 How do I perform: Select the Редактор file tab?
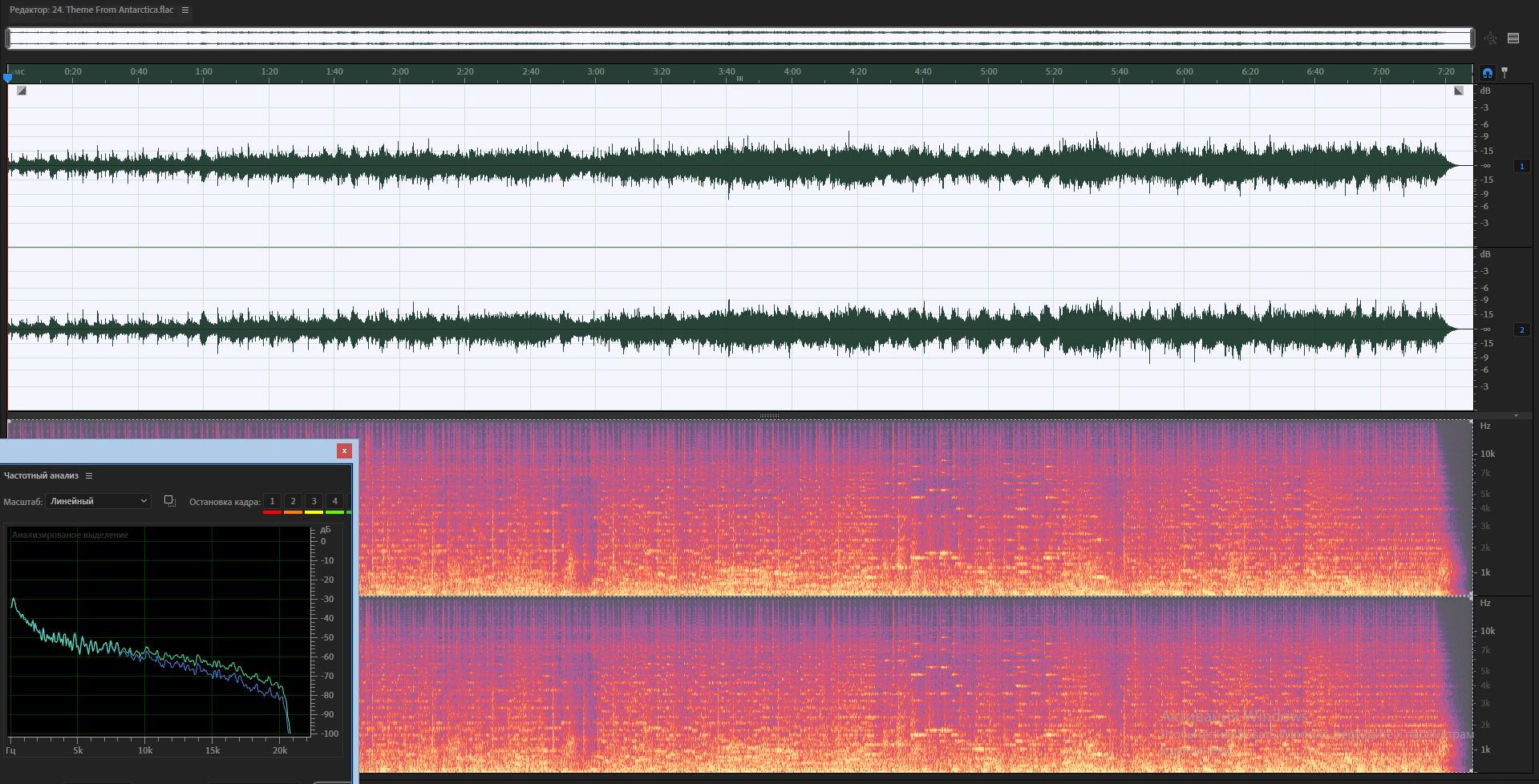coord(91,10)
